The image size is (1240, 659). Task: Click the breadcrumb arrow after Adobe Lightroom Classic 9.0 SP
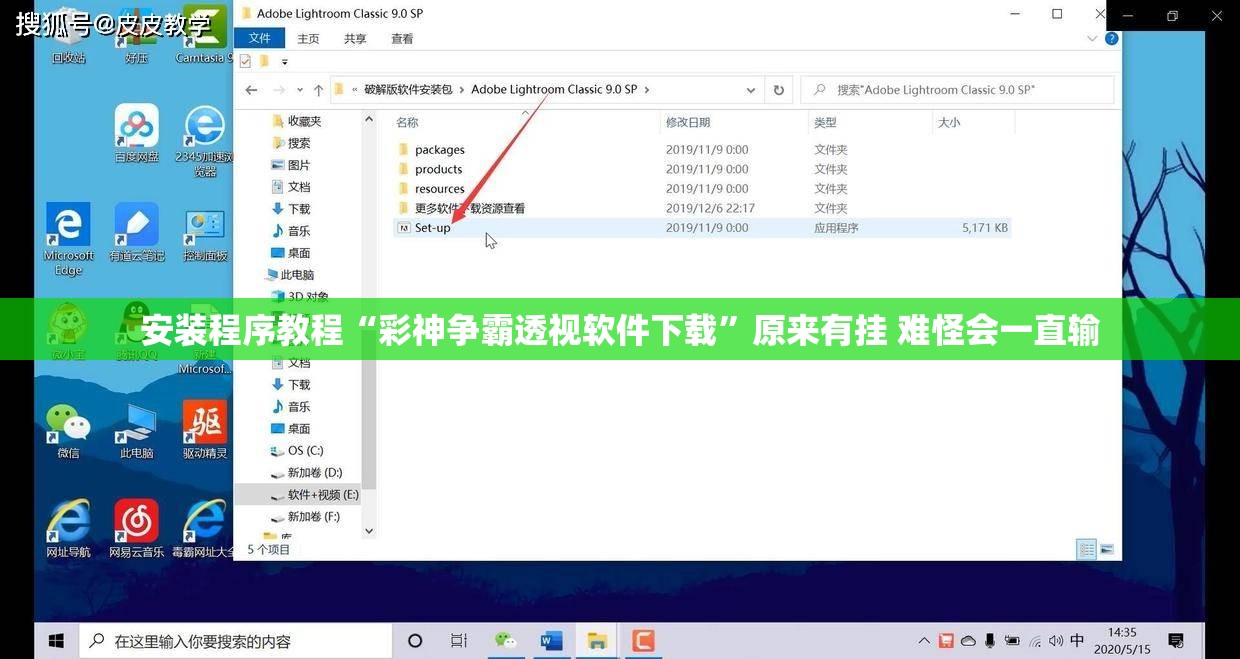[647, 90]
